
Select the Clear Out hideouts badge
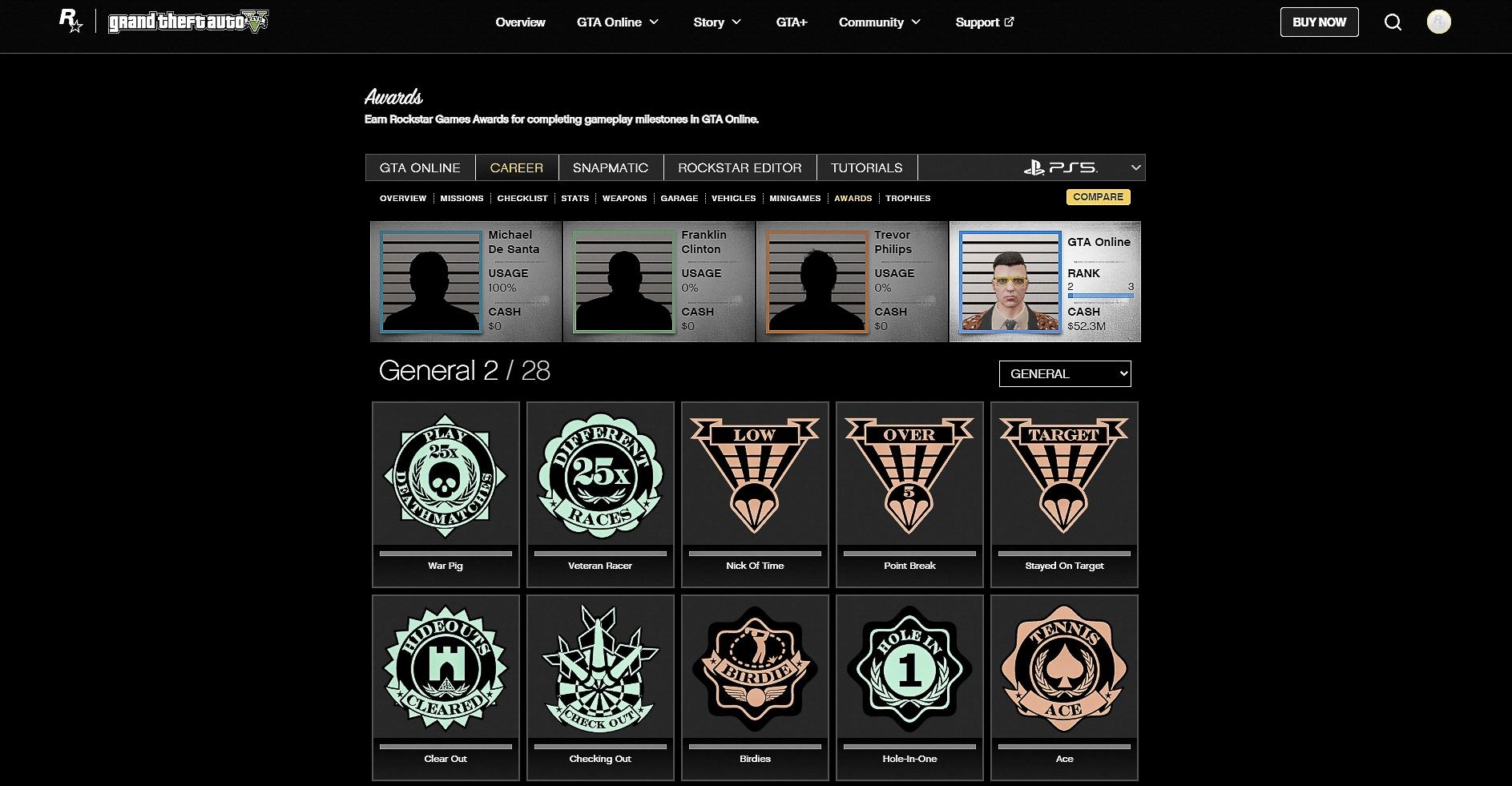[446, 668]
